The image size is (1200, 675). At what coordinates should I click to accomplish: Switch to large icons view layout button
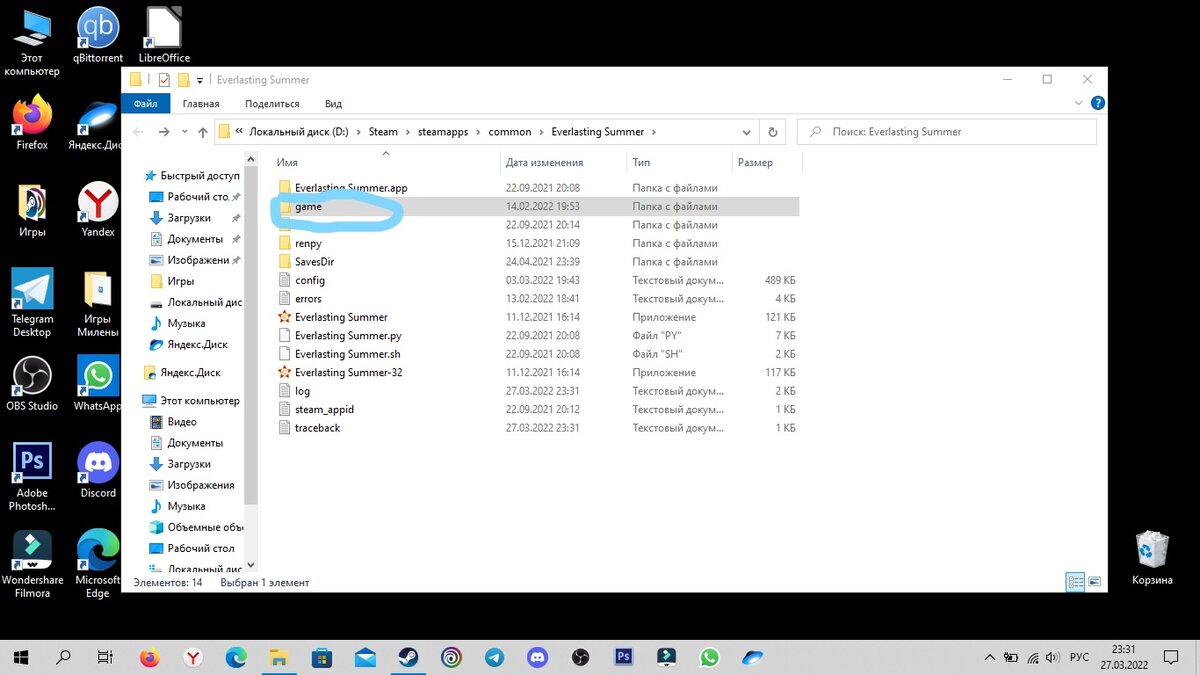[x=1094, y=581]
